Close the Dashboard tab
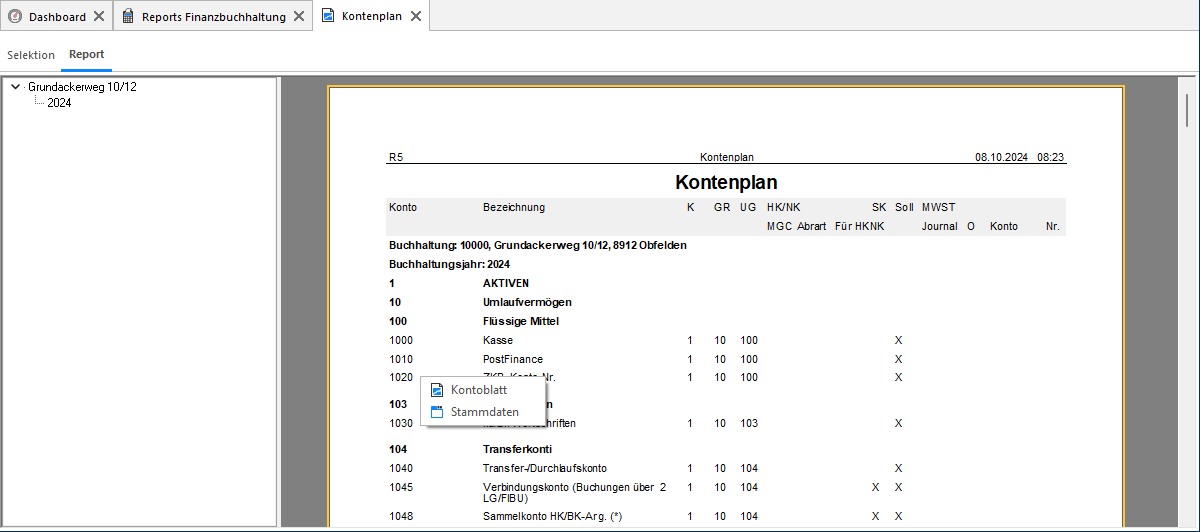The height and width of the screenshot is (532, 1200). point(98,17)
